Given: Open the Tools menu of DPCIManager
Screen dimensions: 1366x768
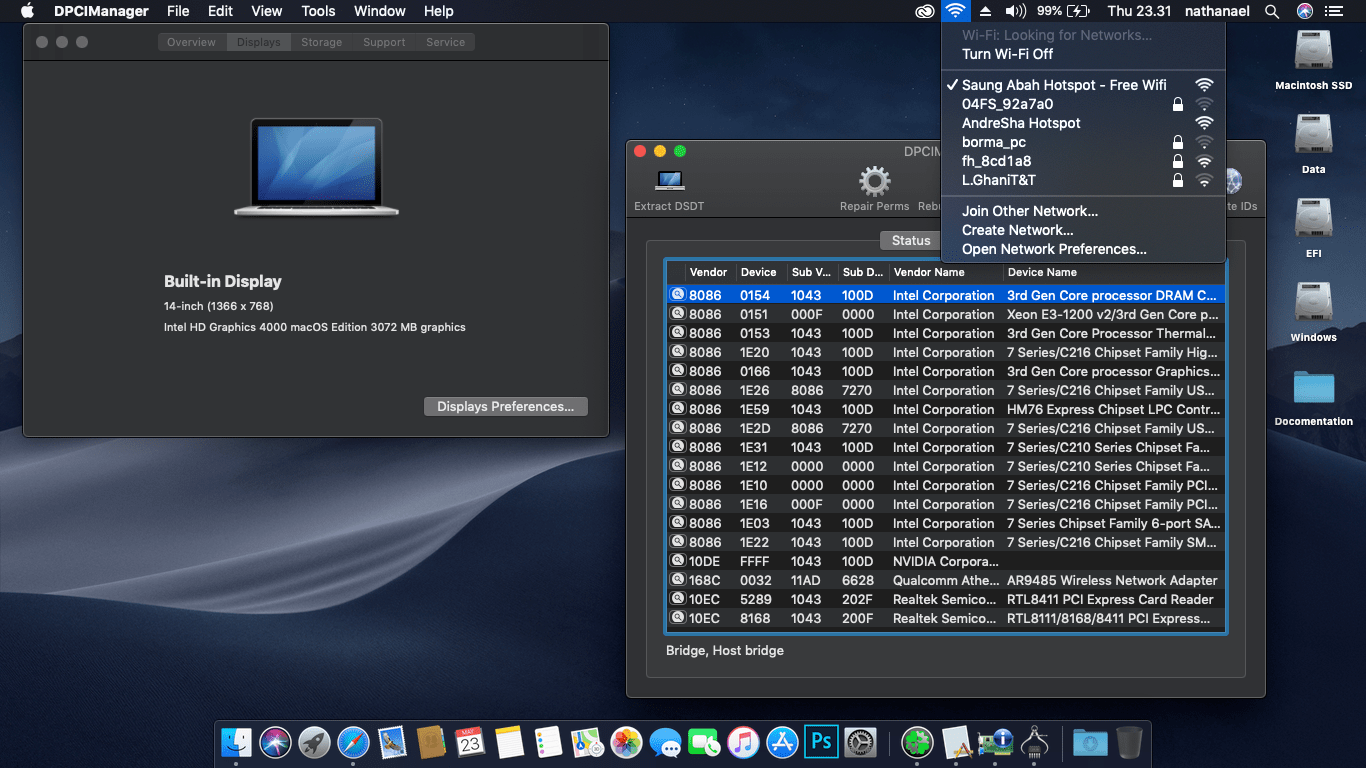Looking at the screenshot, I should (x=318, y=11).
